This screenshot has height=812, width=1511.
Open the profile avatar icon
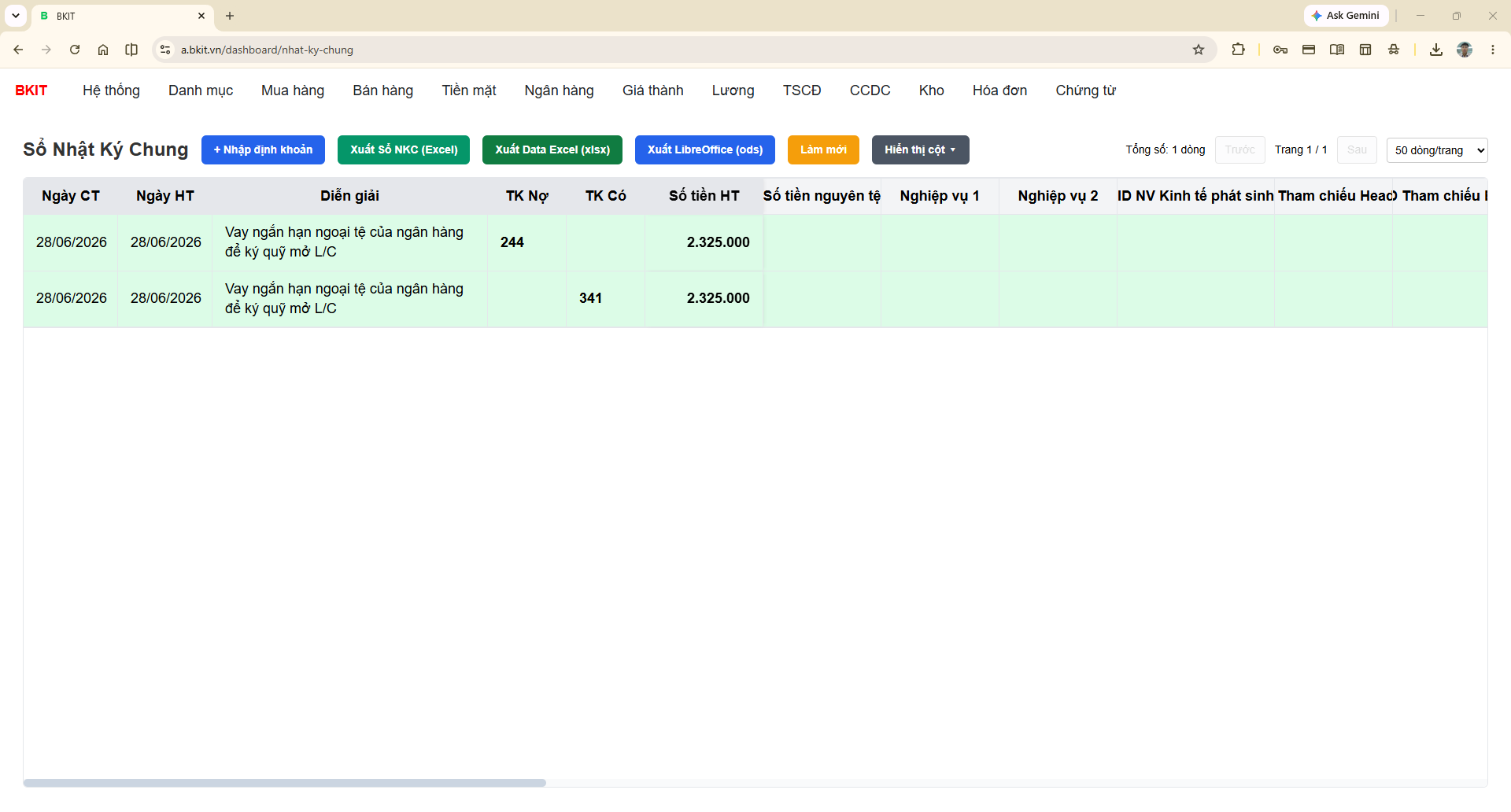pyautogui.click(x=1465, y=50)
